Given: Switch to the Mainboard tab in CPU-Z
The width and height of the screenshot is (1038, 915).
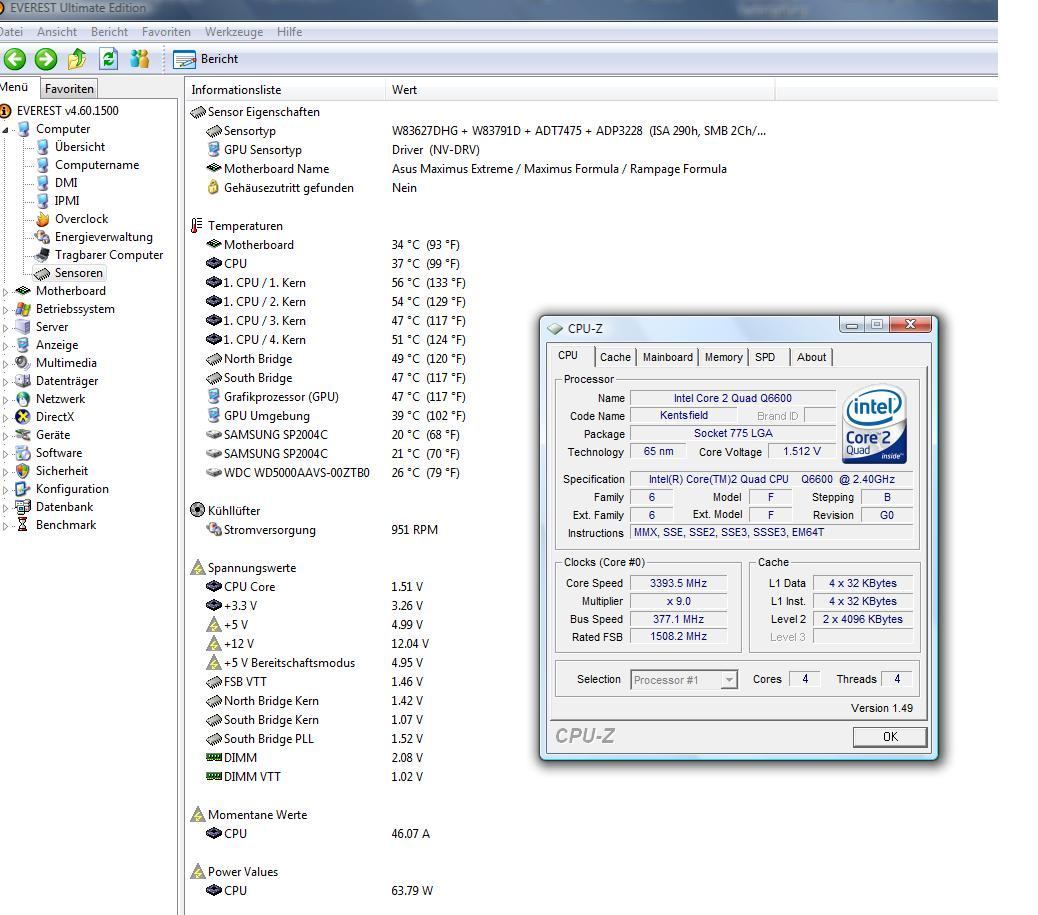Looking at the screenshot, I should (x=667, y=357).
